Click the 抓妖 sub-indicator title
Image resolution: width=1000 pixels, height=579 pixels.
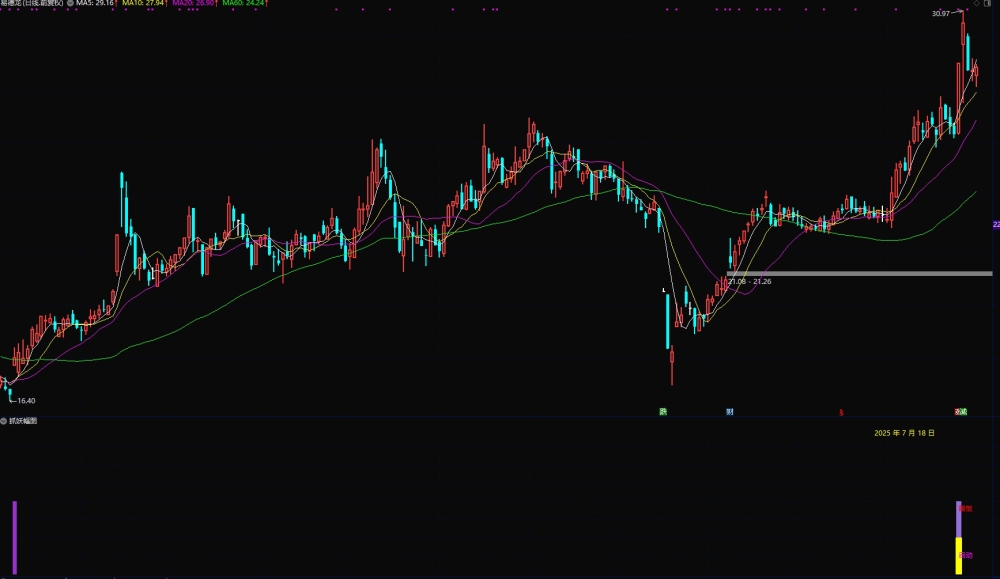click(23, 421)
